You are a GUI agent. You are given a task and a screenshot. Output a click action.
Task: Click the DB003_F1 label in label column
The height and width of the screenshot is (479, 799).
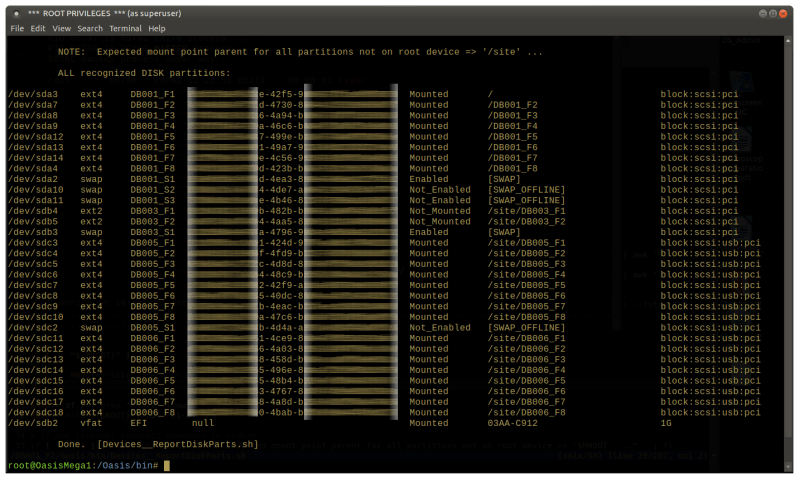pos(152,211)
